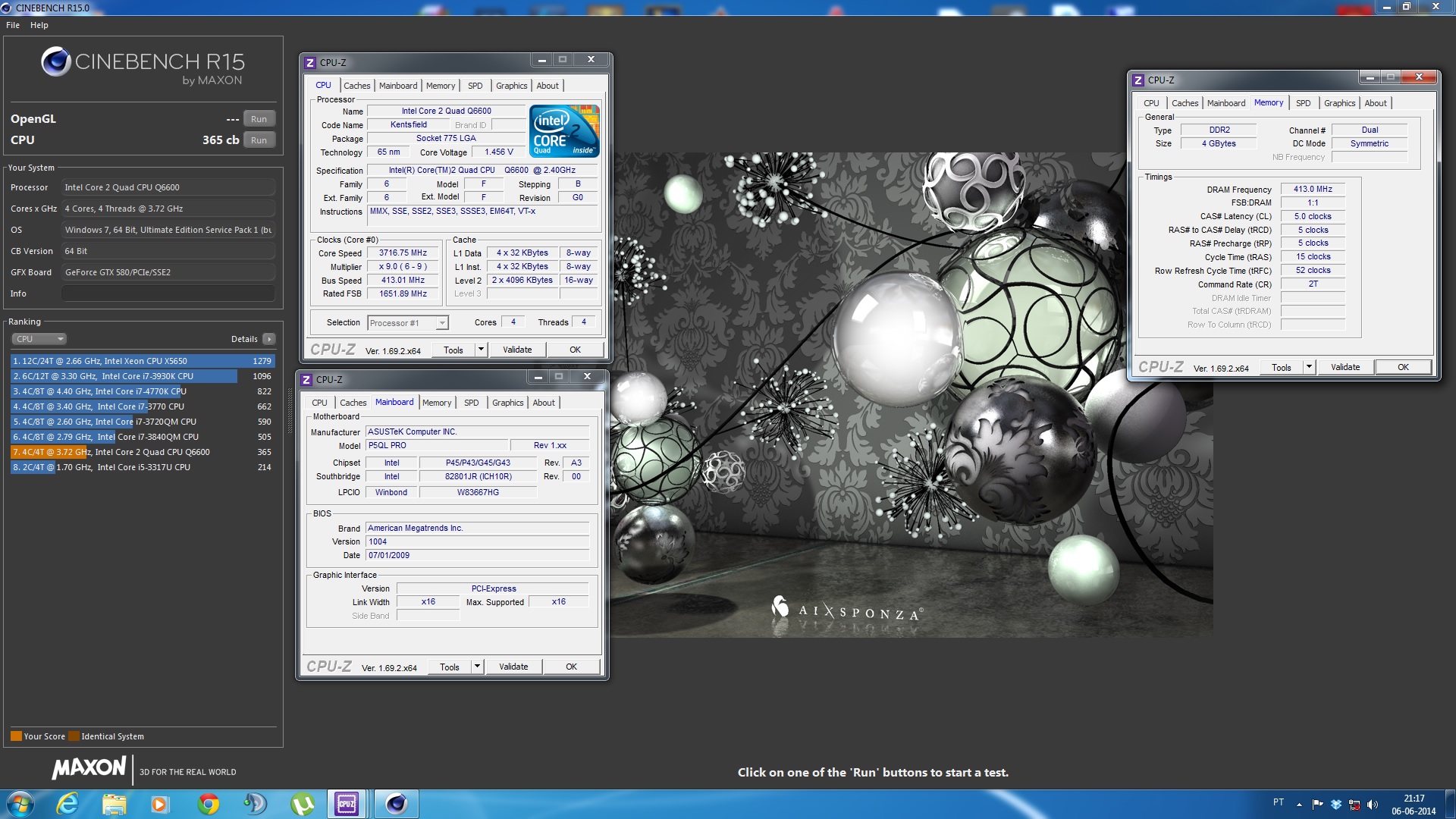The height and width of the screenshot is (819, 1456).
Task: Open SPD tab in Memory CPU-Z window
Action: [x=1303, y=103]
